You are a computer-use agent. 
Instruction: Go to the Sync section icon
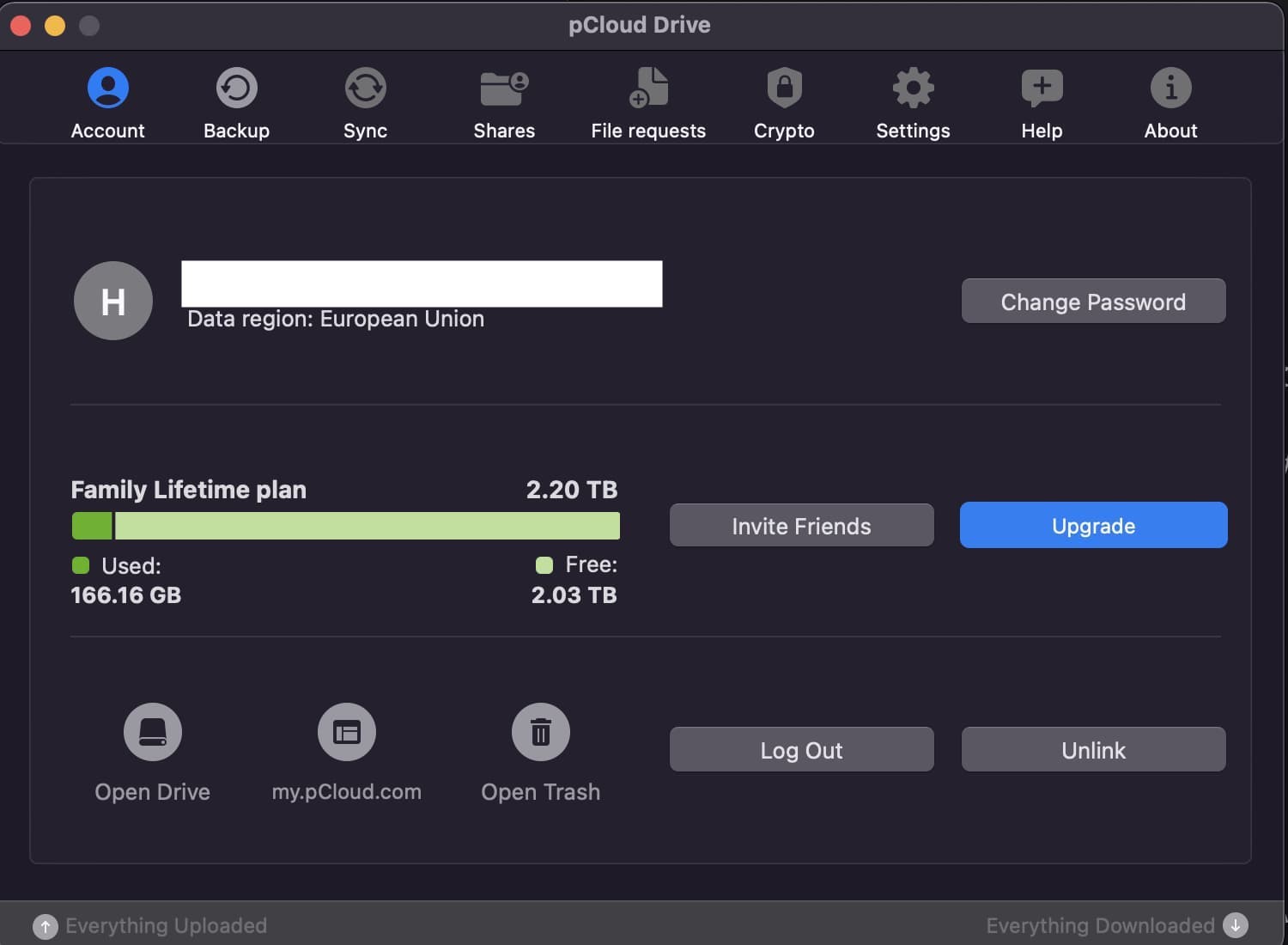[x=366, y=88]
